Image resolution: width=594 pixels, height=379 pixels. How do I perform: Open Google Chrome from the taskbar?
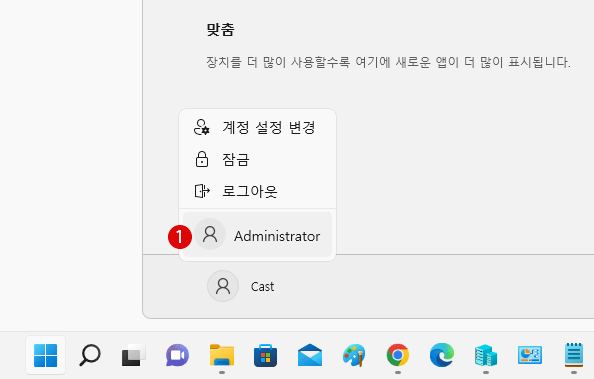398,355
